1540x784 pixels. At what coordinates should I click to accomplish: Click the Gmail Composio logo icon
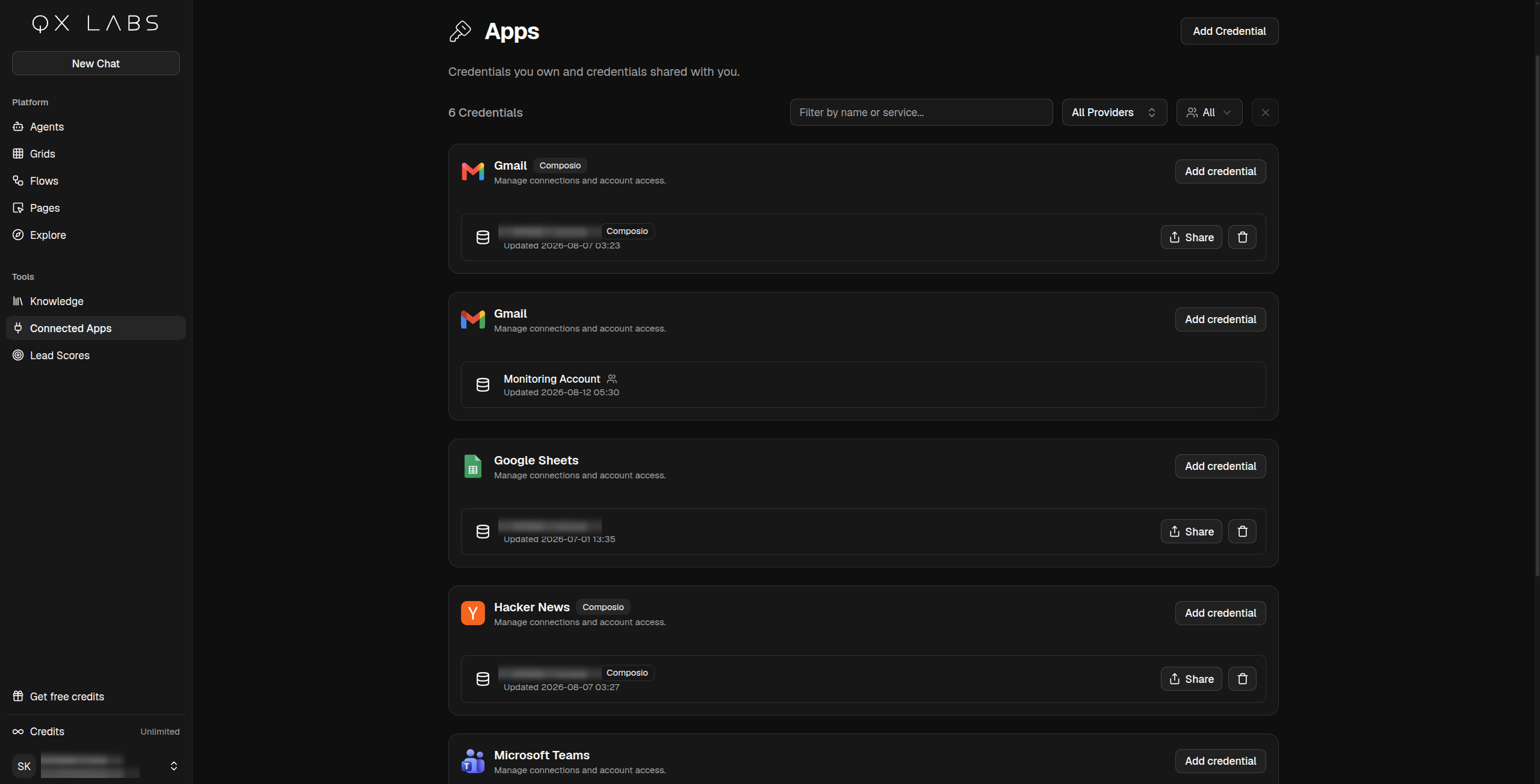473,171
